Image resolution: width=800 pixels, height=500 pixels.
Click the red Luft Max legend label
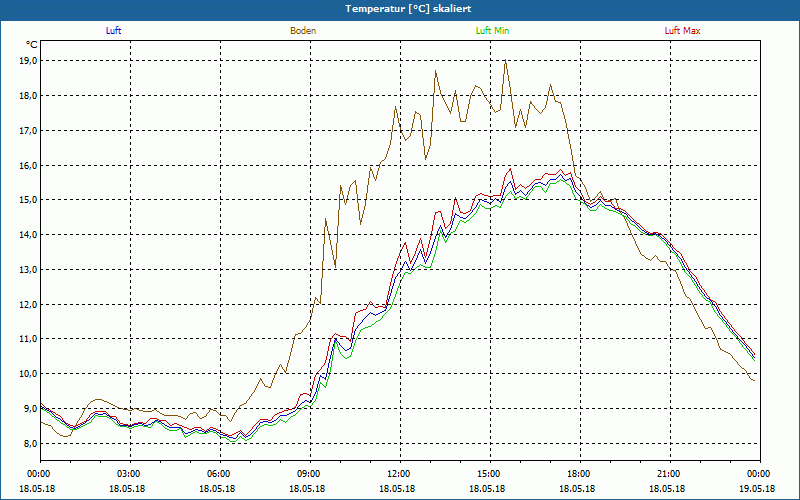click(682, 31)
